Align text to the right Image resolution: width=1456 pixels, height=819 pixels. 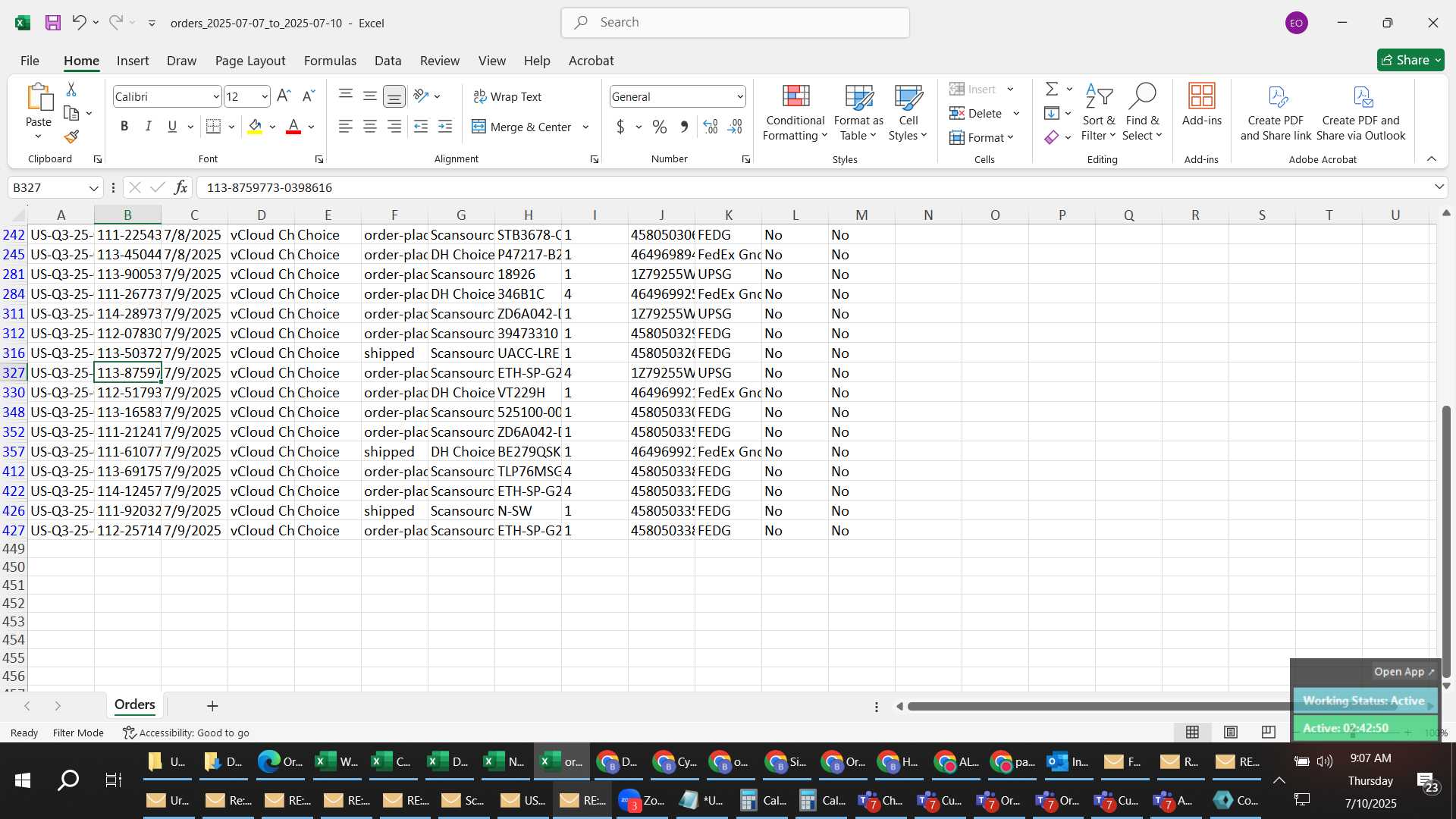[394, 127]
